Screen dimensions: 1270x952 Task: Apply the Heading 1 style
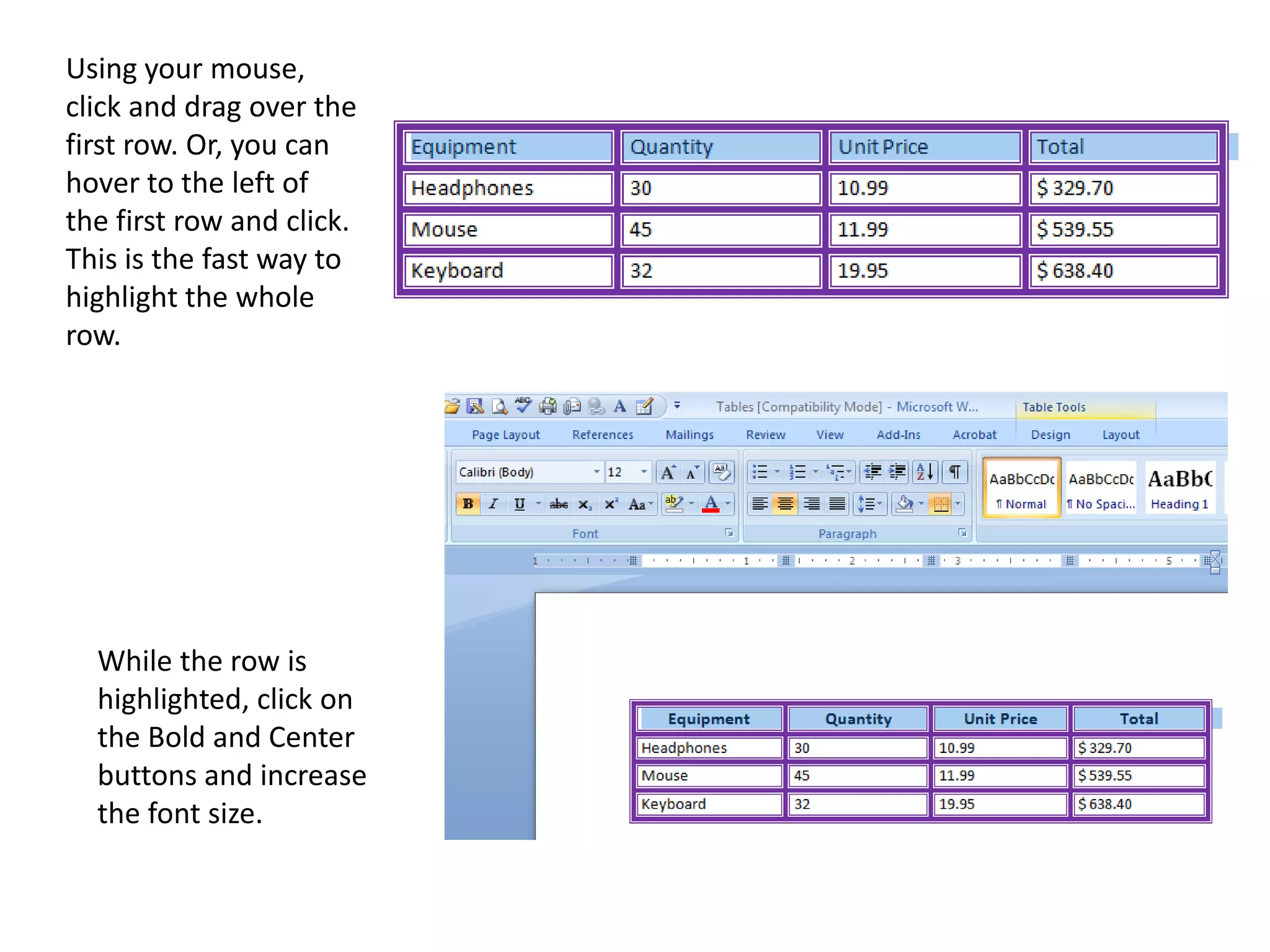1179,488
